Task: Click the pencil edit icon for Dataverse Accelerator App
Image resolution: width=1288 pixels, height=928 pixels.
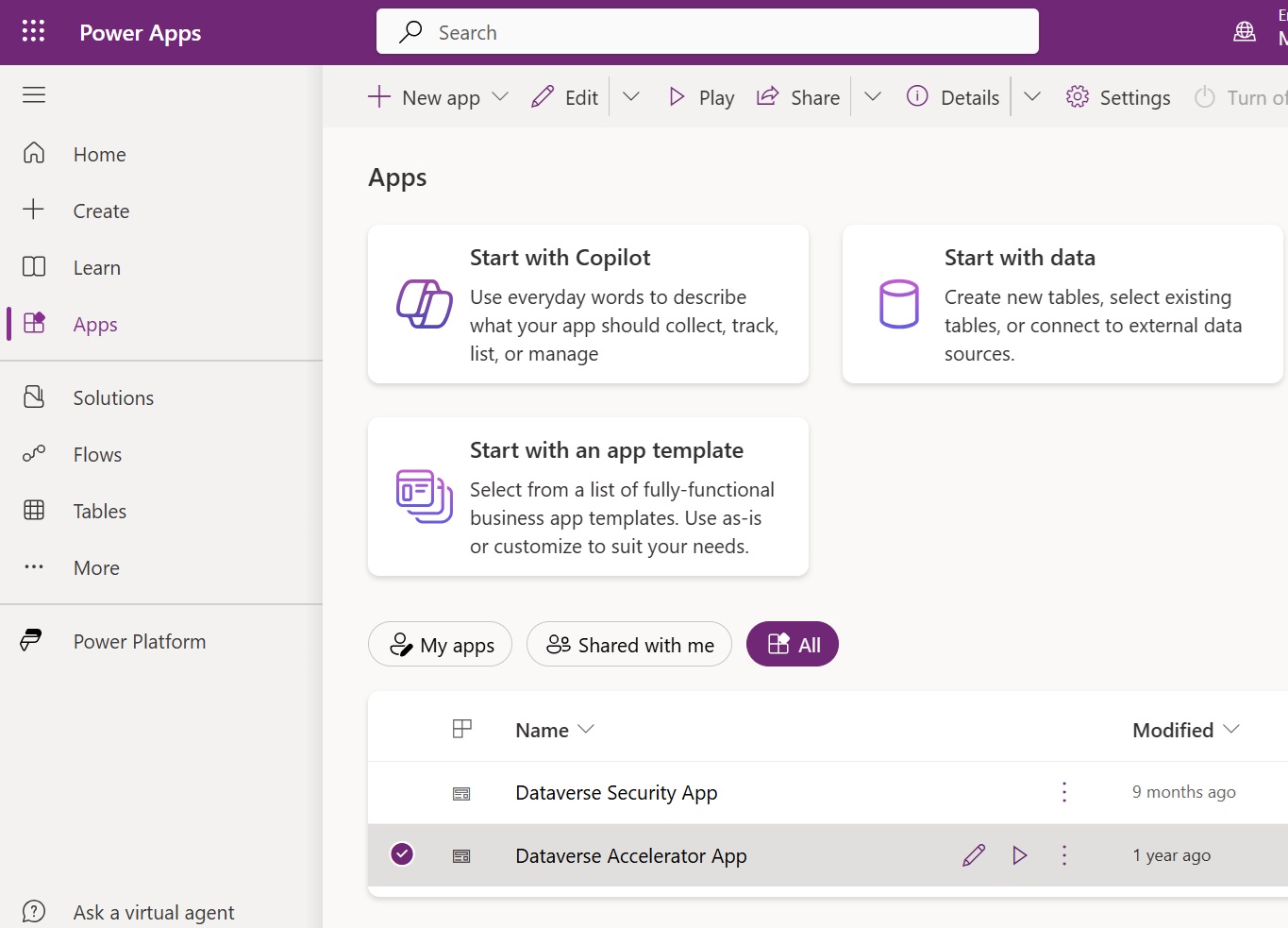Action: coord(974,855)
